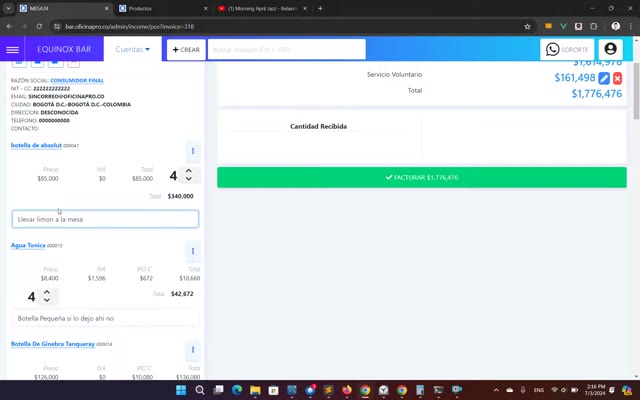Image resolution: width=640 pixels, height=400 pixels.
Task: Open the browser extensions puzzle icon
Action: click(593, 27)
